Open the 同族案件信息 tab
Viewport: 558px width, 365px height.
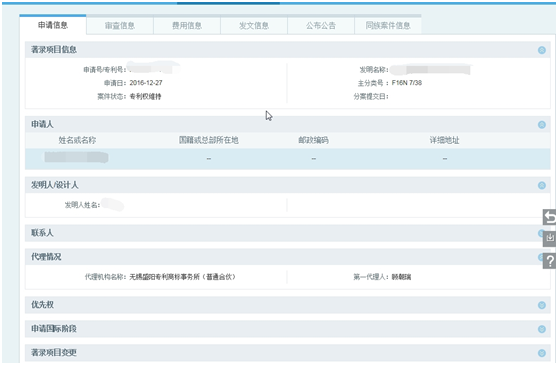pyautogui.click(x=388, y=26)
